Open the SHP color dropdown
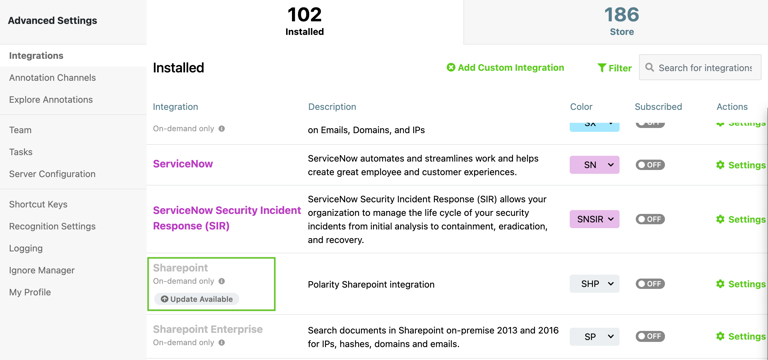Viewport: 768px width, 360px height. (595, 284)
